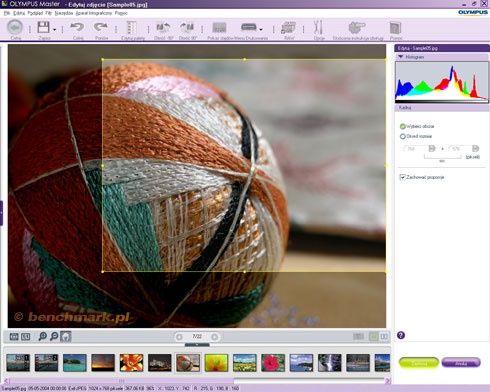490x392 pixels.
Task: Click the crop width input field
Action: [x=415, y=148]
